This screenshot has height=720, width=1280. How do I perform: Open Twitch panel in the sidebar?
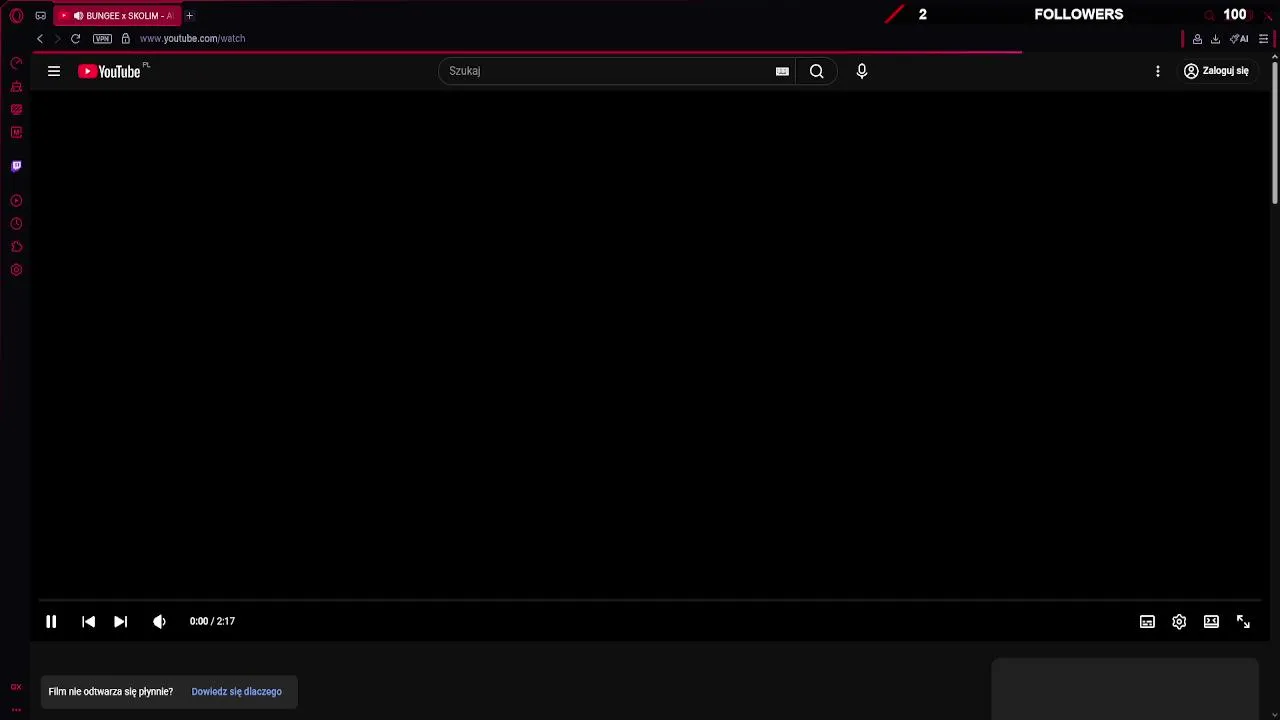pos(16,166)
